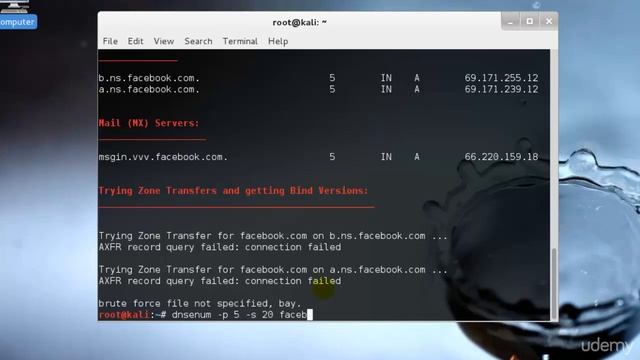Open the Search menu
This screenshot has height=360, width=640.
(198, 41)
